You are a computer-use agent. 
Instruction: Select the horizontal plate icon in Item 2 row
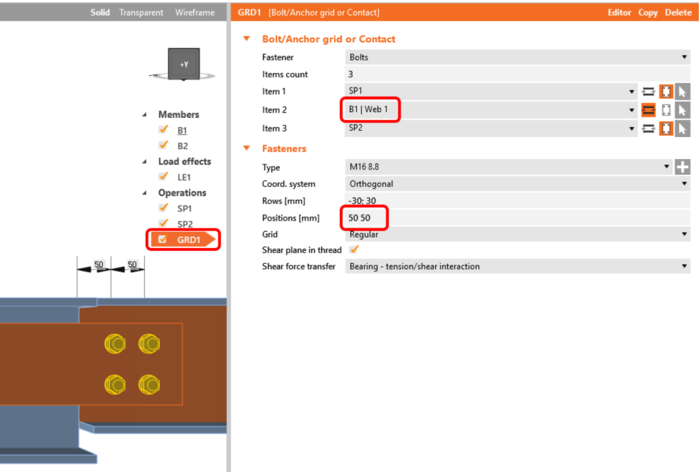[648, 110]
